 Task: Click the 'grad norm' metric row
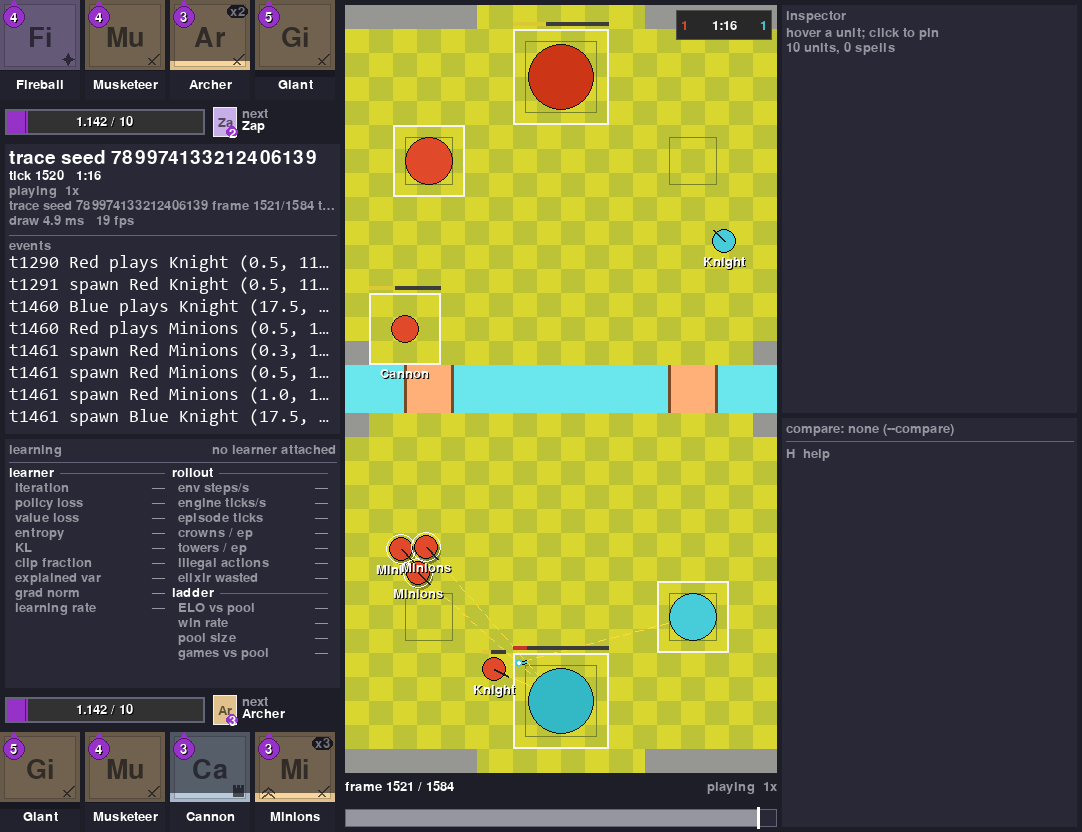[x=90, y=593]
